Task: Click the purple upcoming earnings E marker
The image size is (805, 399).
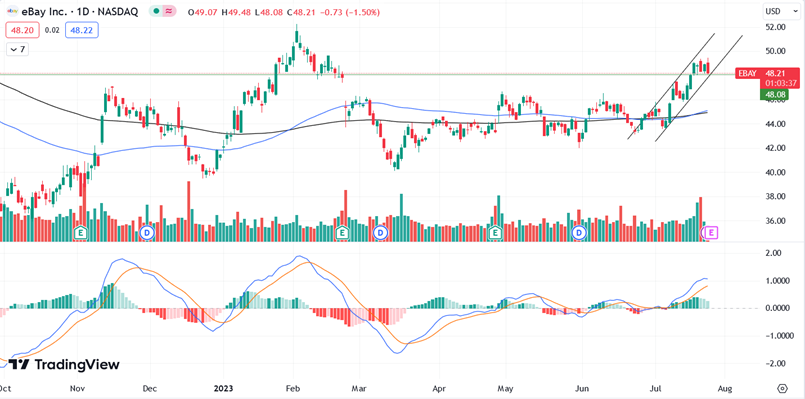Action: coord(711,233)
